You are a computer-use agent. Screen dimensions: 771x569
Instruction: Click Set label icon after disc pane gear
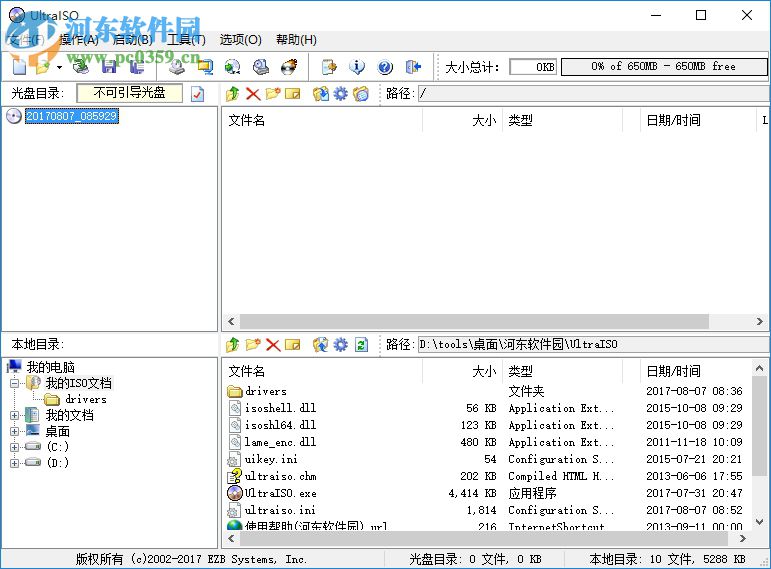361,93
